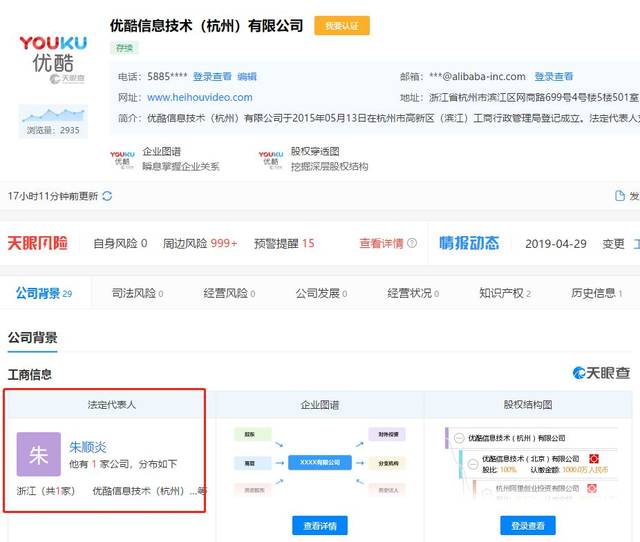Click the refresh icon beside update time

click(107, 196)
